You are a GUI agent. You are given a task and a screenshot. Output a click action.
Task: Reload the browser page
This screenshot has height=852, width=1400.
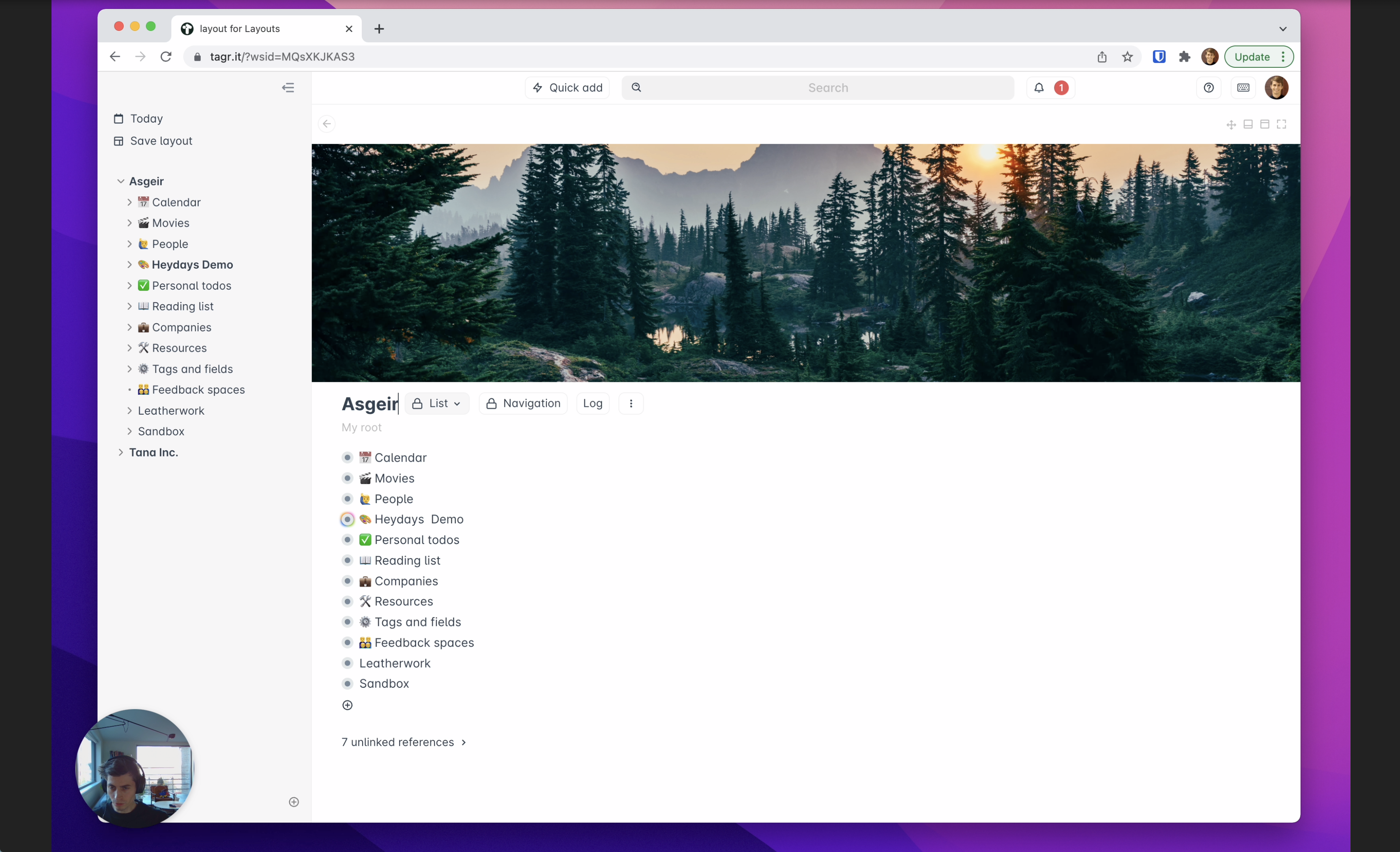coord(166,57)
